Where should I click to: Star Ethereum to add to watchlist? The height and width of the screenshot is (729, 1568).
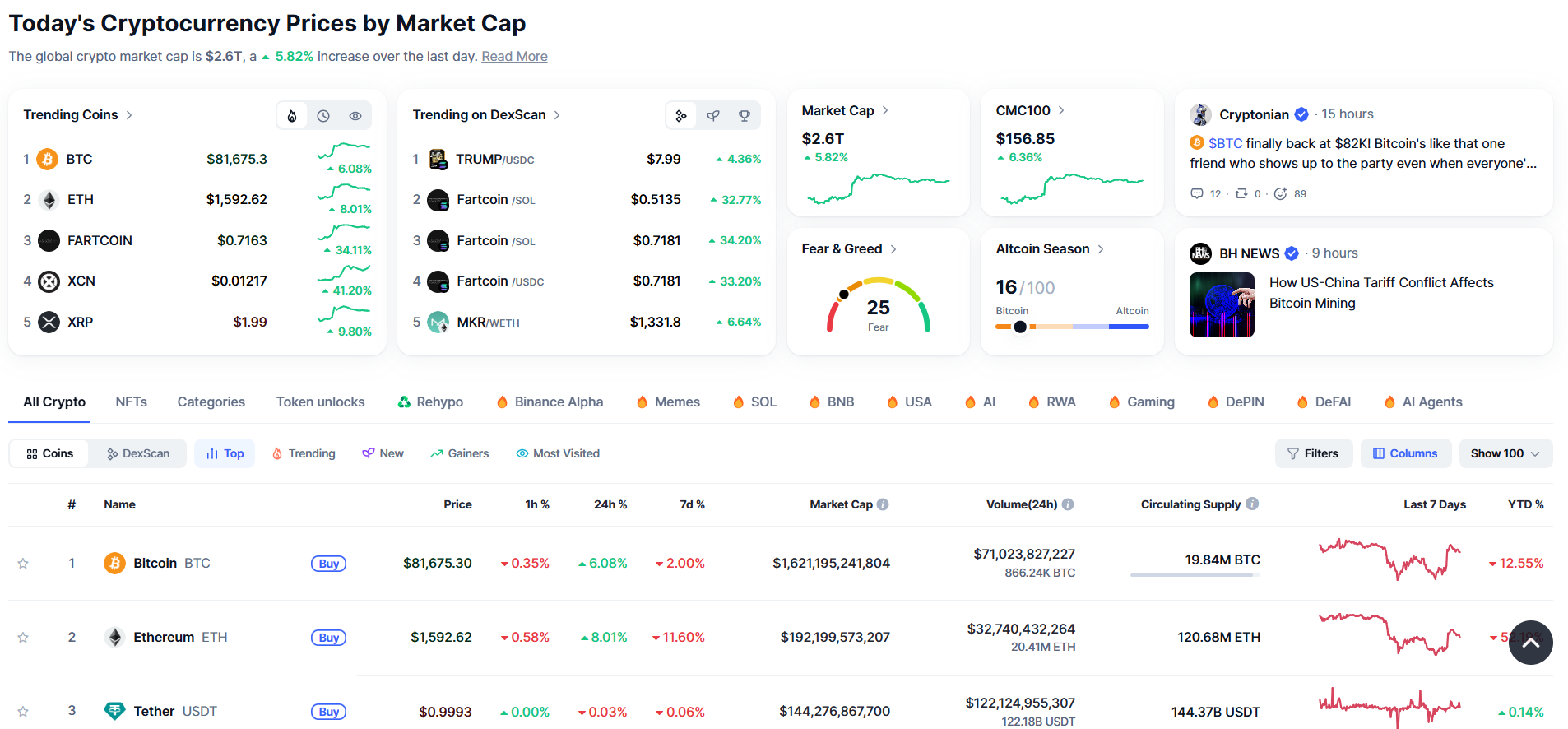point(23,638)
